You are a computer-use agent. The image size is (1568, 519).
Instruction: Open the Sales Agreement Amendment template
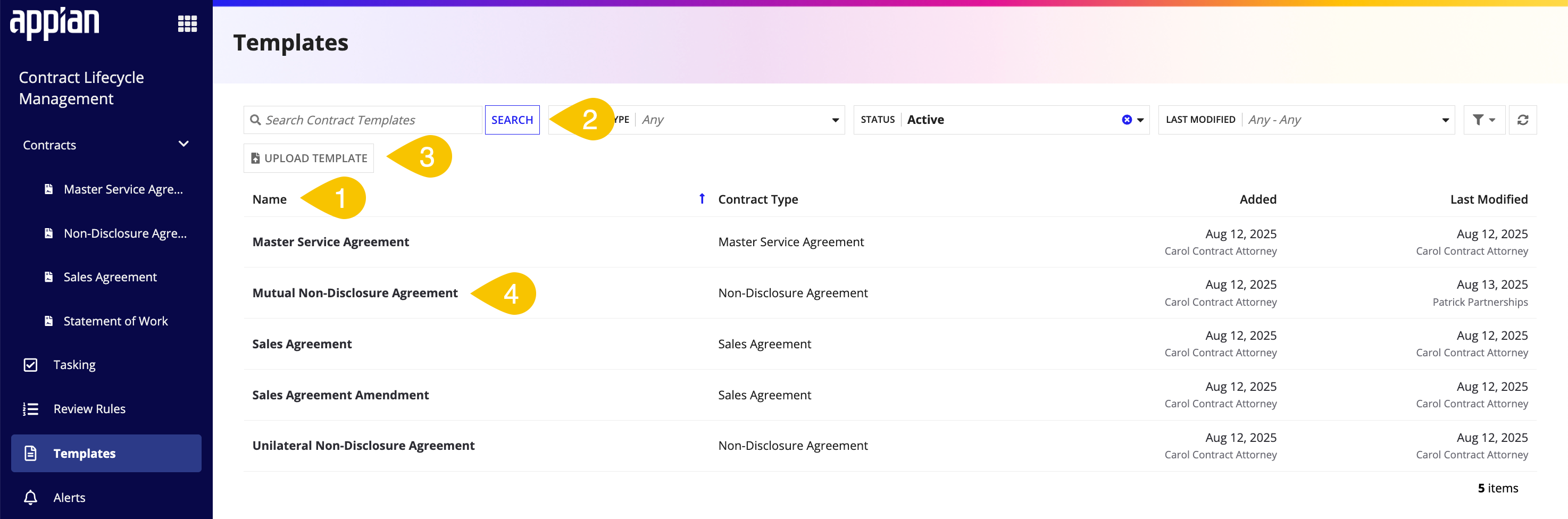(340, 395)
